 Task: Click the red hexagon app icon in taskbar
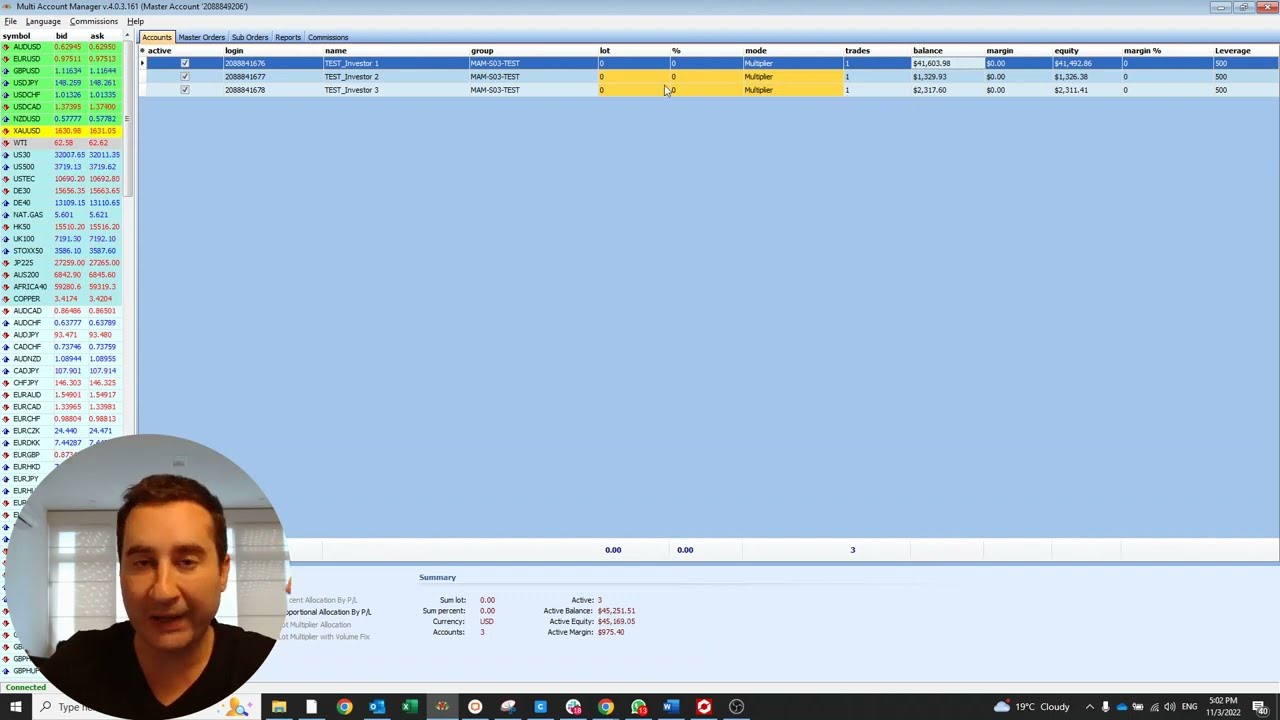(x=704, y=707)
